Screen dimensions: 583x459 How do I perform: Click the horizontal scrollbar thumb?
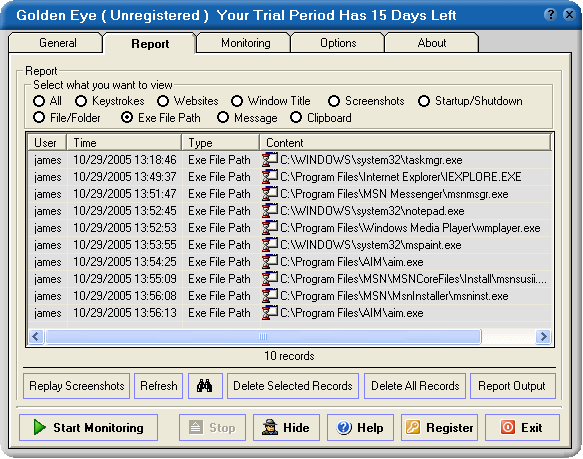tap(263, 337)
